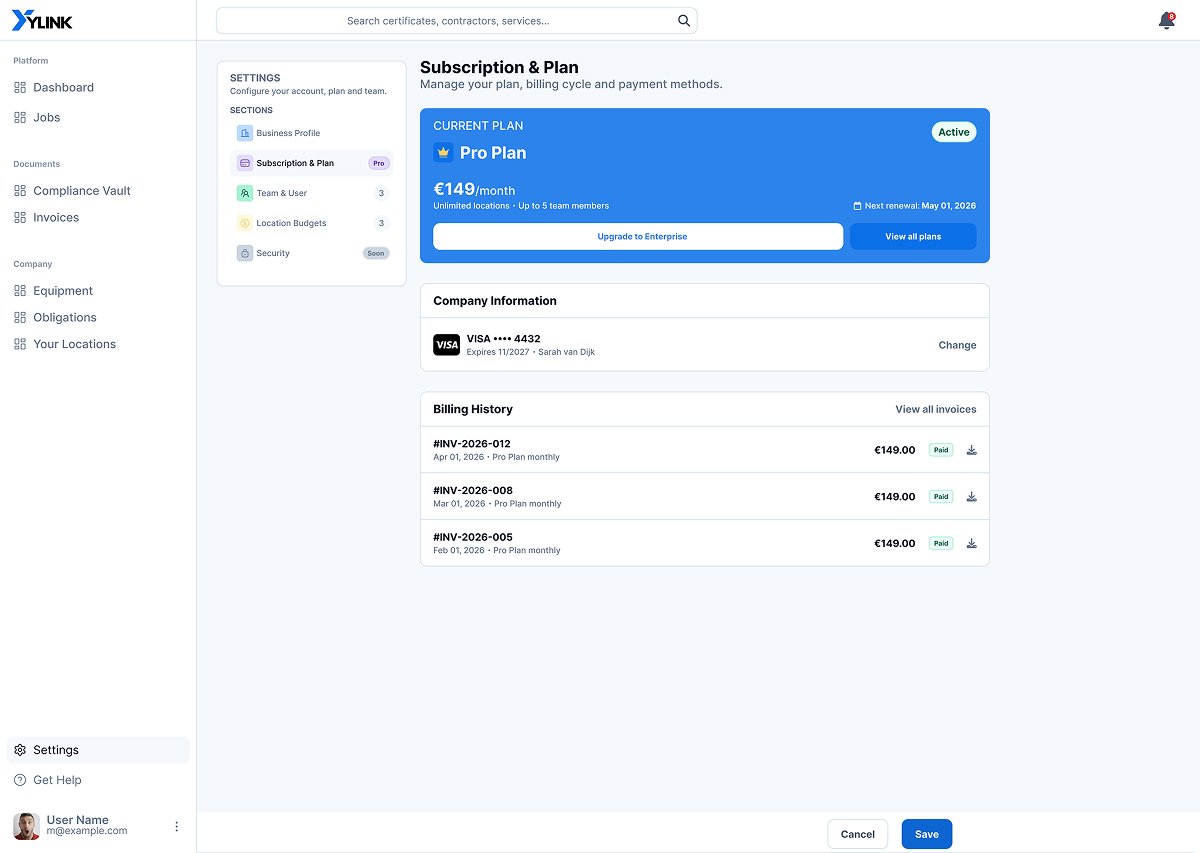Click the count badge beside Team & User
The height and width of the screenshot is (853, 1200).
381,193
